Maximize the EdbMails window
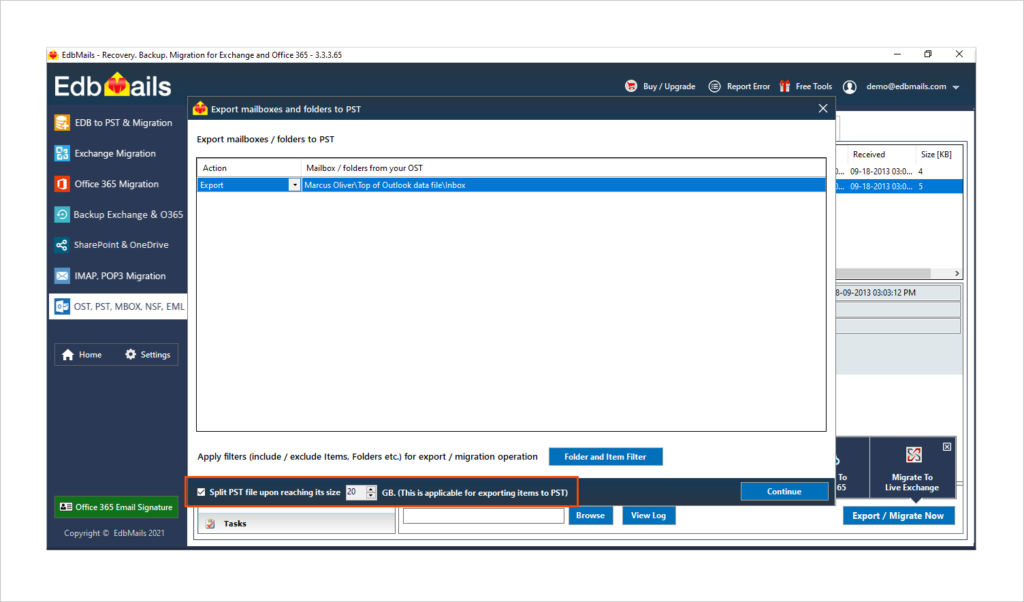 [928, 55]
